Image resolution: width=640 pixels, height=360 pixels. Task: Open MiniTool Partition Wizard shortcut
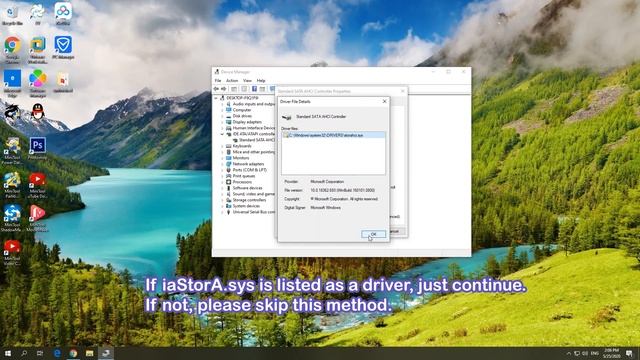coord(12,185)
